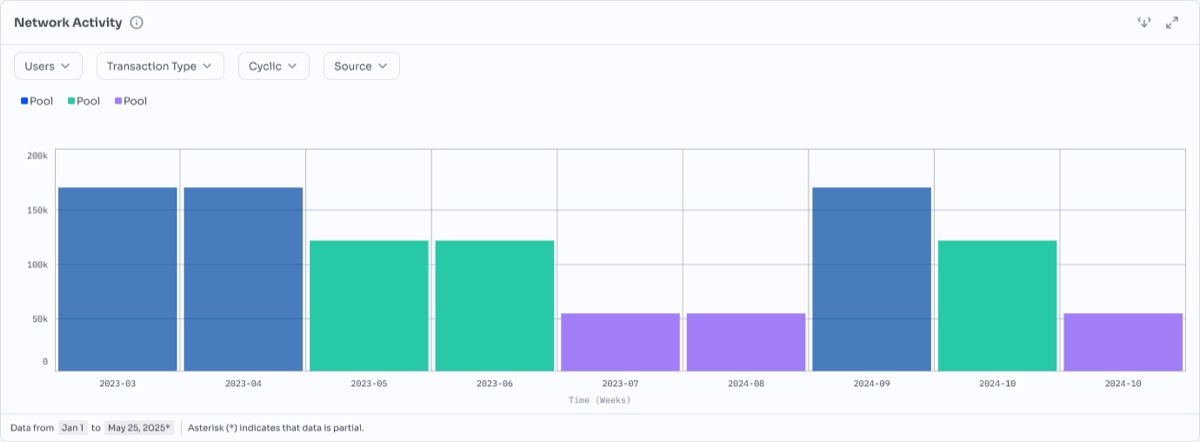Open the Source dropdown filter
The height and width of the screenshot is (442, 1200).
tap(361, 66)
